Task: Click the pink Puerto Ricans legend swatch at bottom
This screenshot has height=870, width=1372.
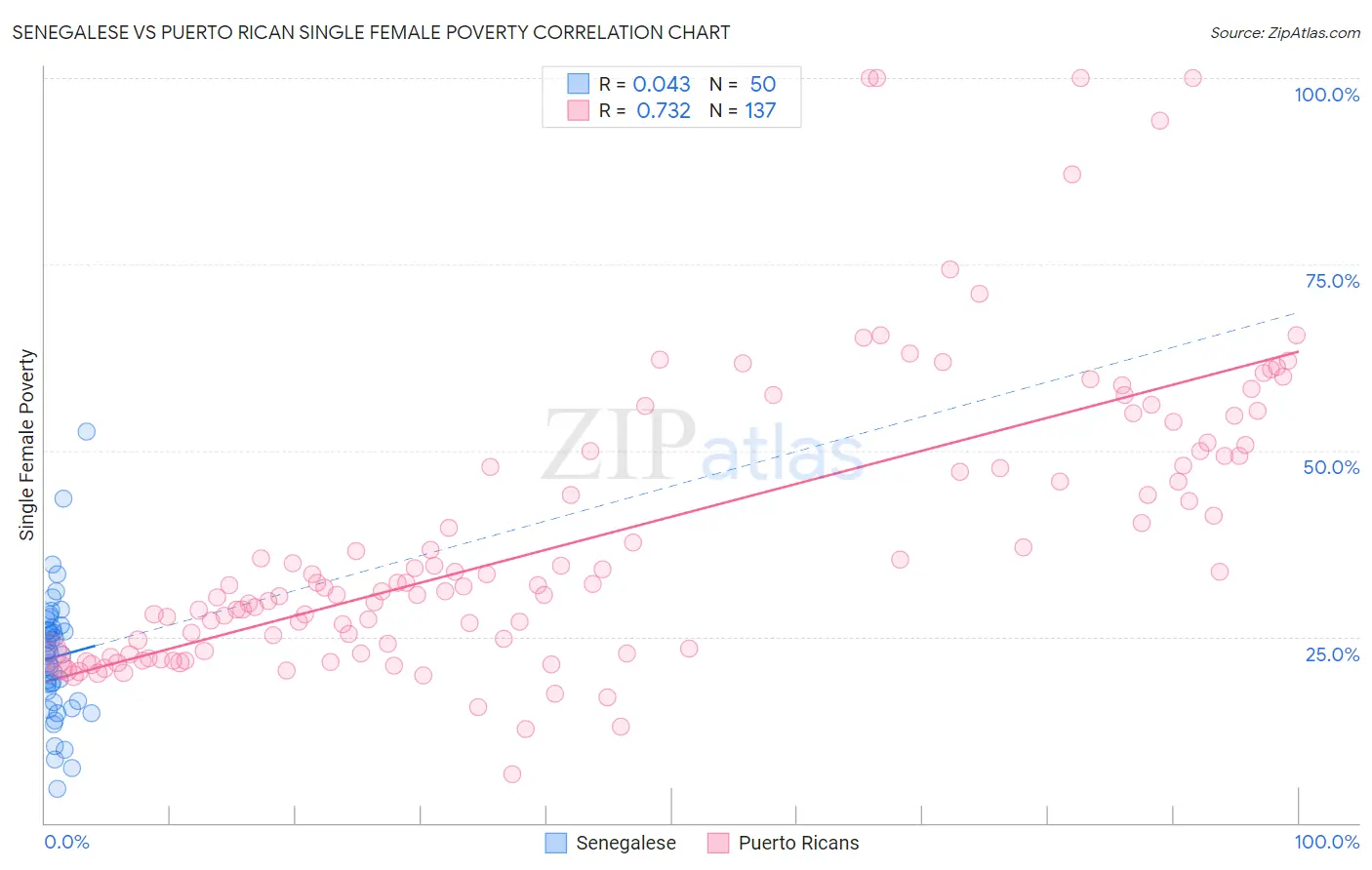Action: click(719, 843)
